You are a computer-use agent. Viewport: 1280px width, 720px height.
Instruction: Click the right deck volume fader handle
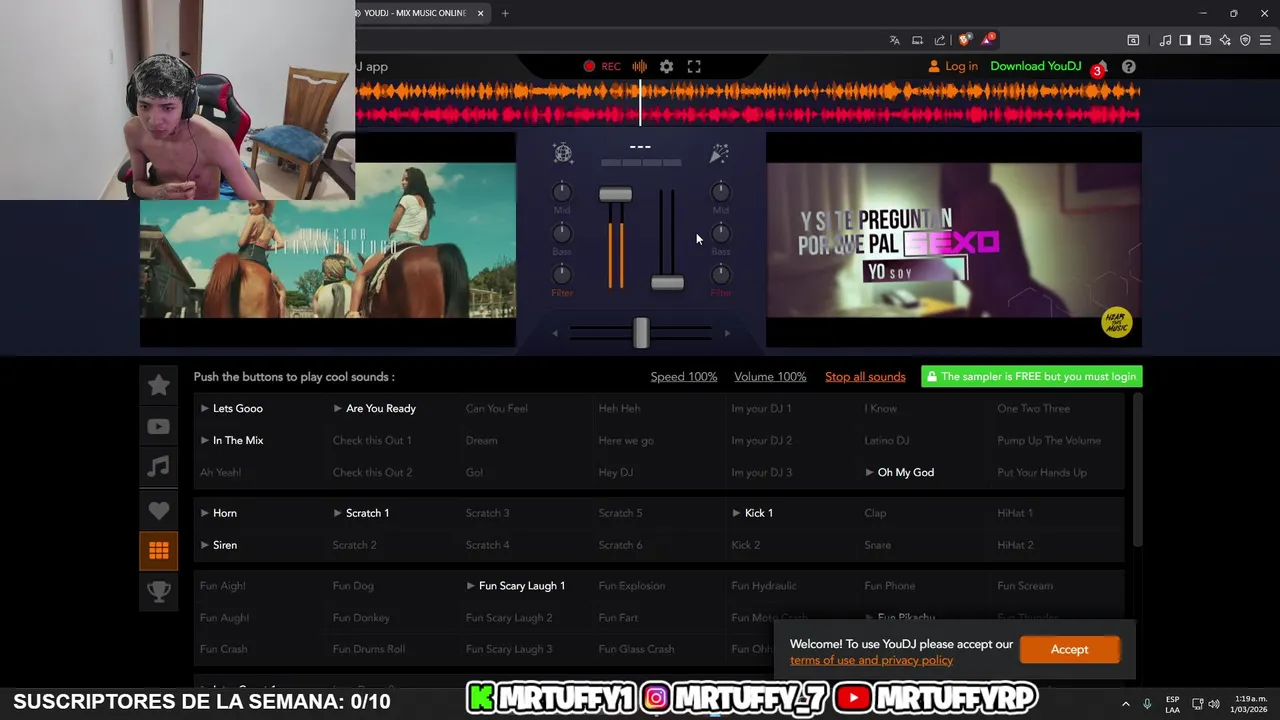coord(667,283)
